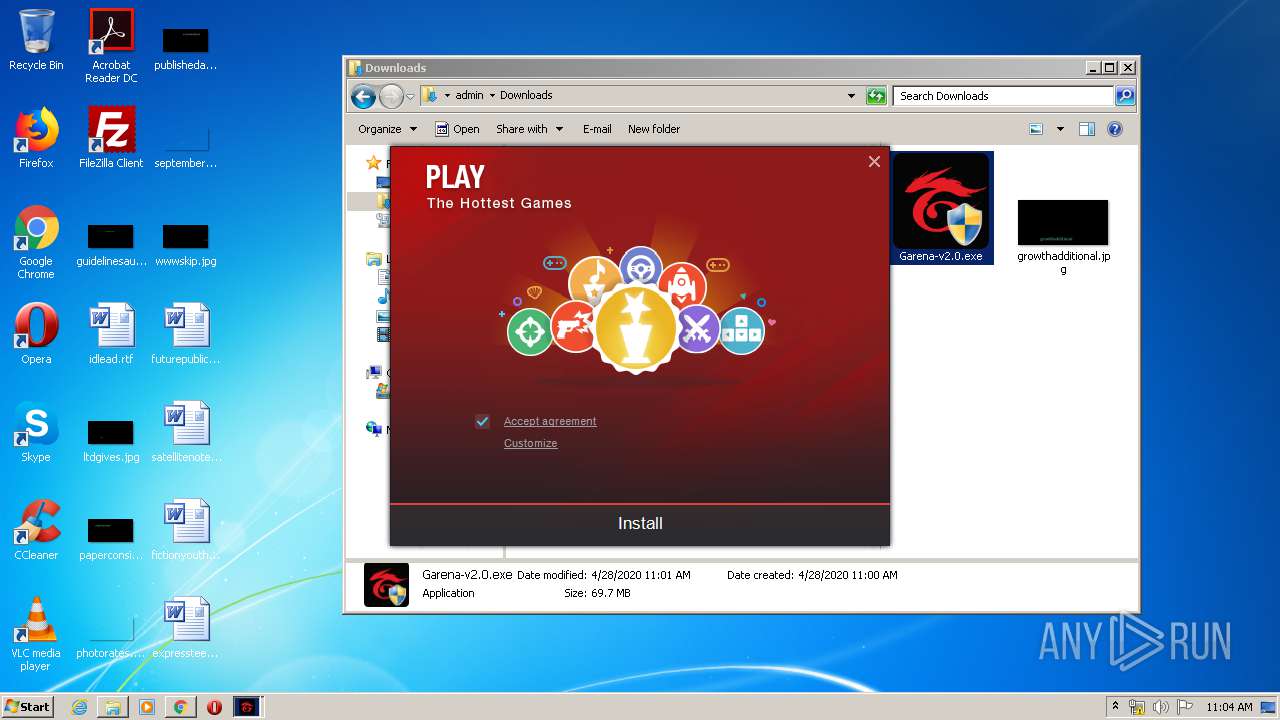The height and width of the screenshot is (720, 1280).
Task: Open the volume control in system tray
Action: pyautogui.click(x=1161, y=707)
